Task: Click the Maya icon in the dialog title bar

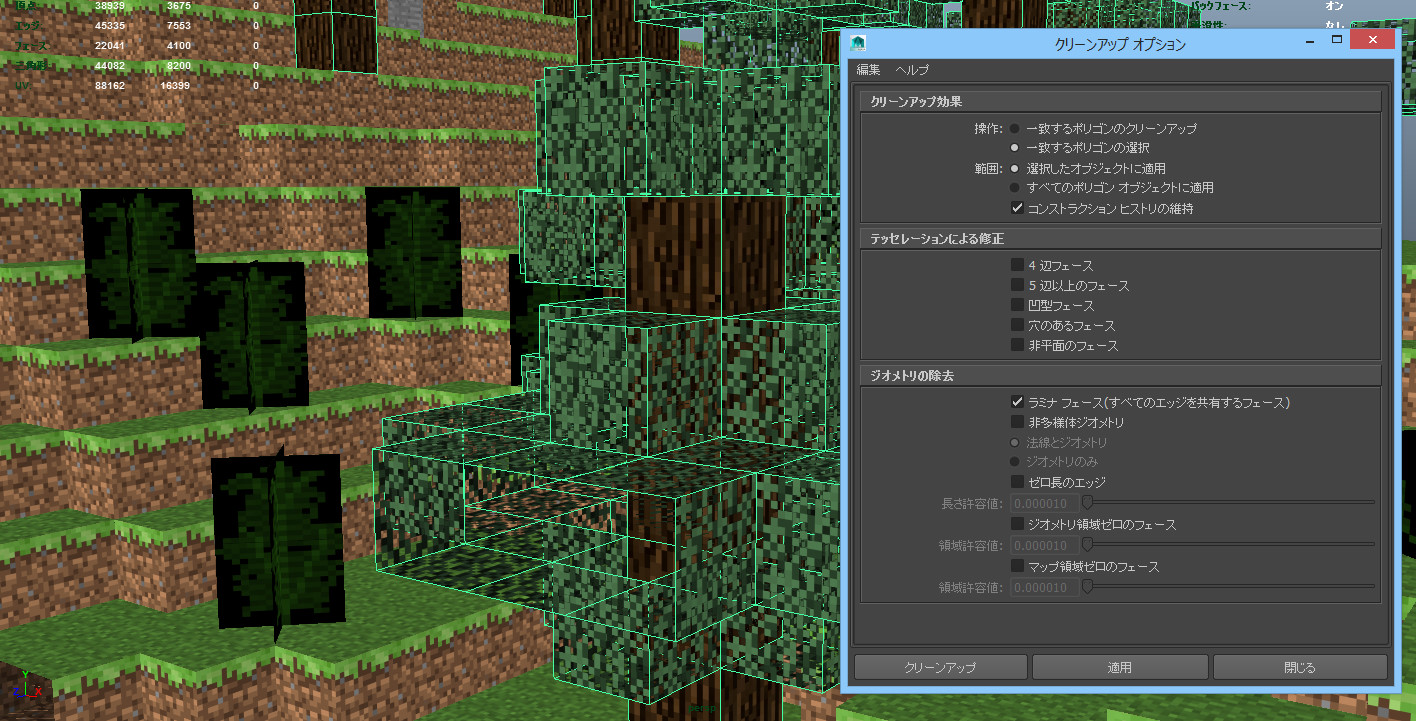Action: [858, 42]
